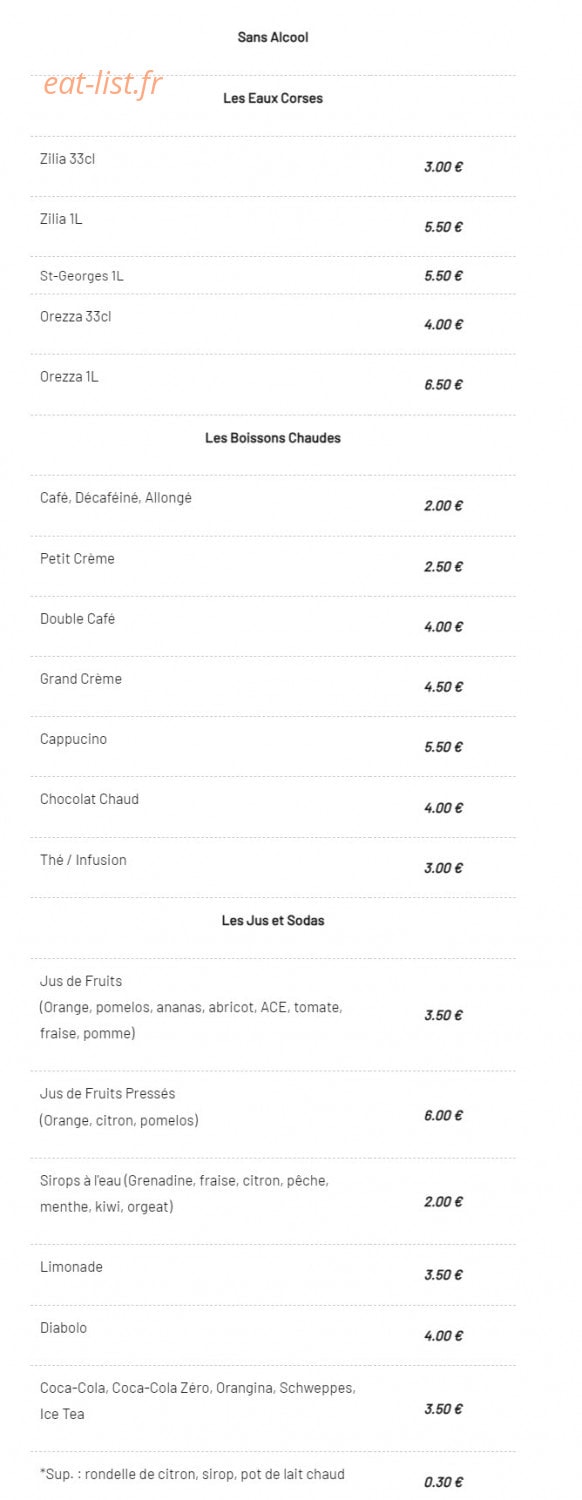Click the Double Café entry
Screen dimensions: 582x1500
point(77,619)
